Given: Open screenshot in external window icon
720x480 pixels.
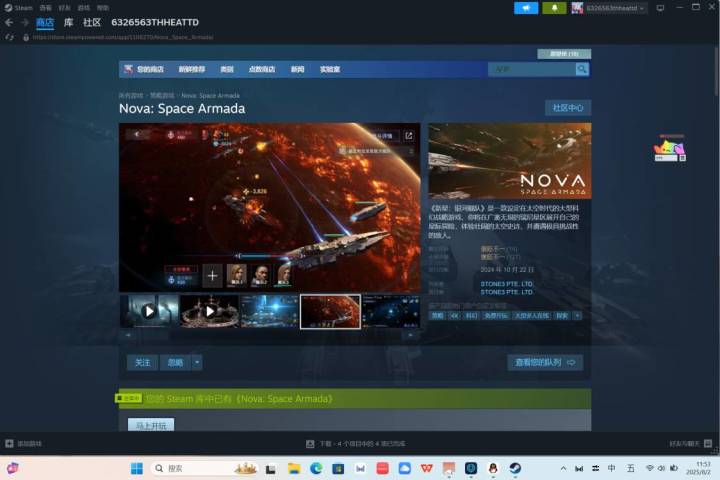Looking at the screenshot, I should coord(409,136).
